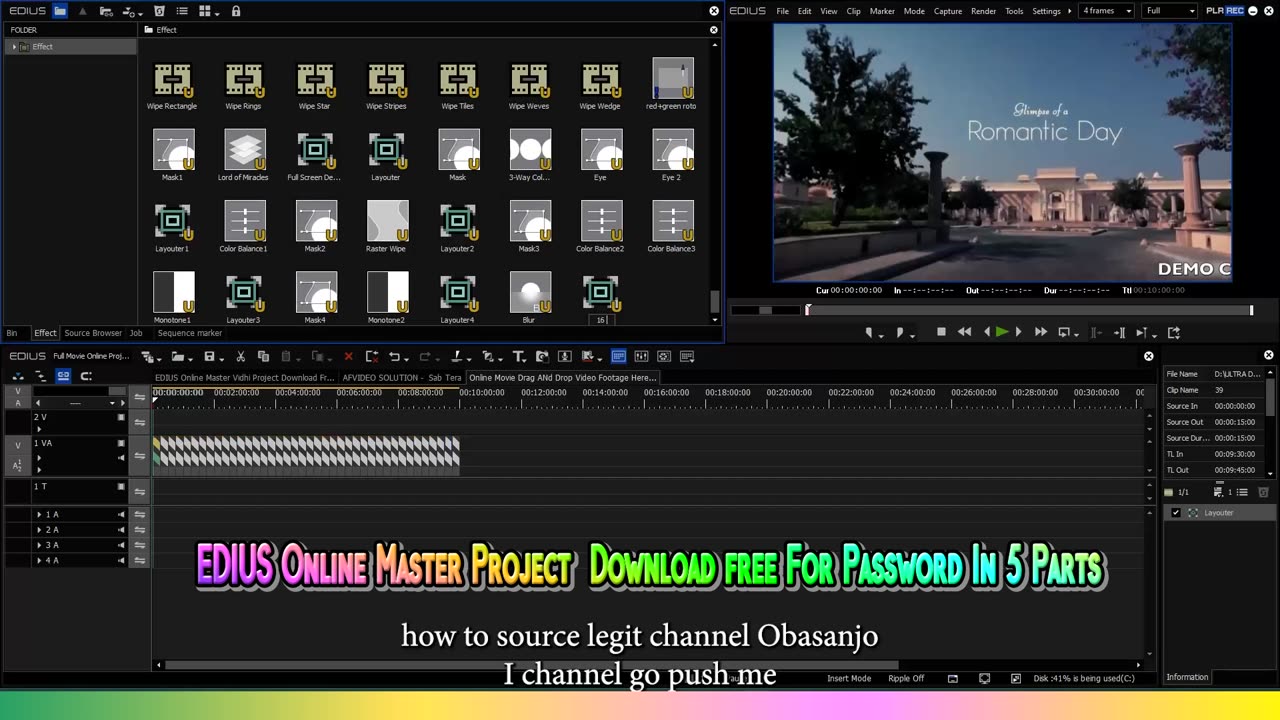
Task: Open the save project dropdown arrow
Action: tap(223, 357)
